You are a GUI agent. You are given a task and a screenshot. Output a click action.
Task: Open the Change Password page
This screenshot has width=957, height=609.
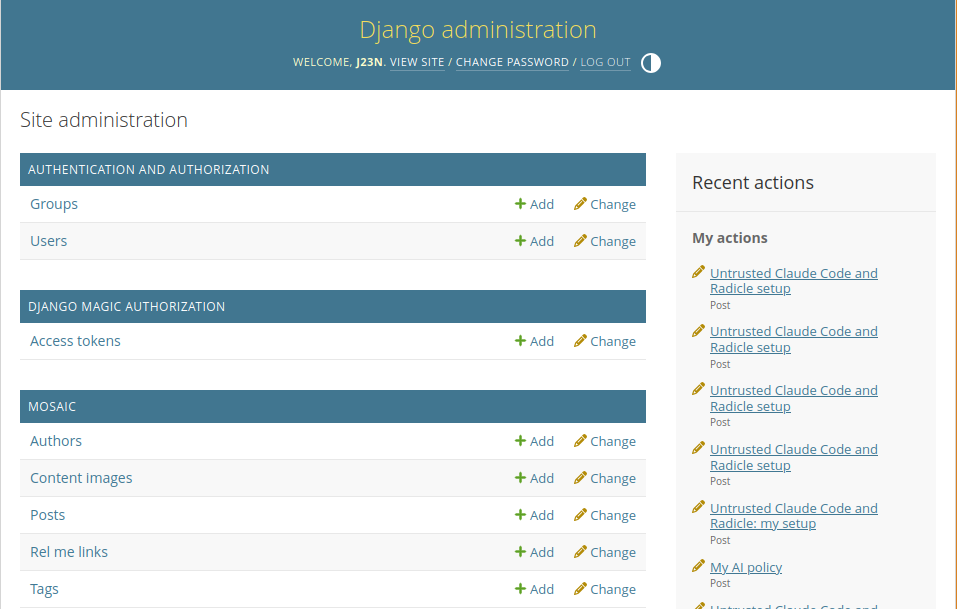pos(512,62)
